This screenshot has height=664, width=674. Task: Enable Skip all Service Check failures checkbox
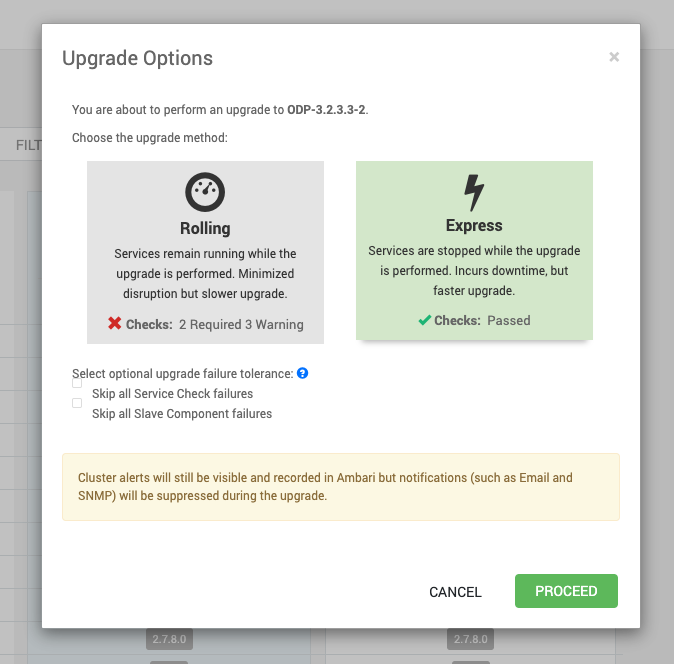[x=77, y=383]
